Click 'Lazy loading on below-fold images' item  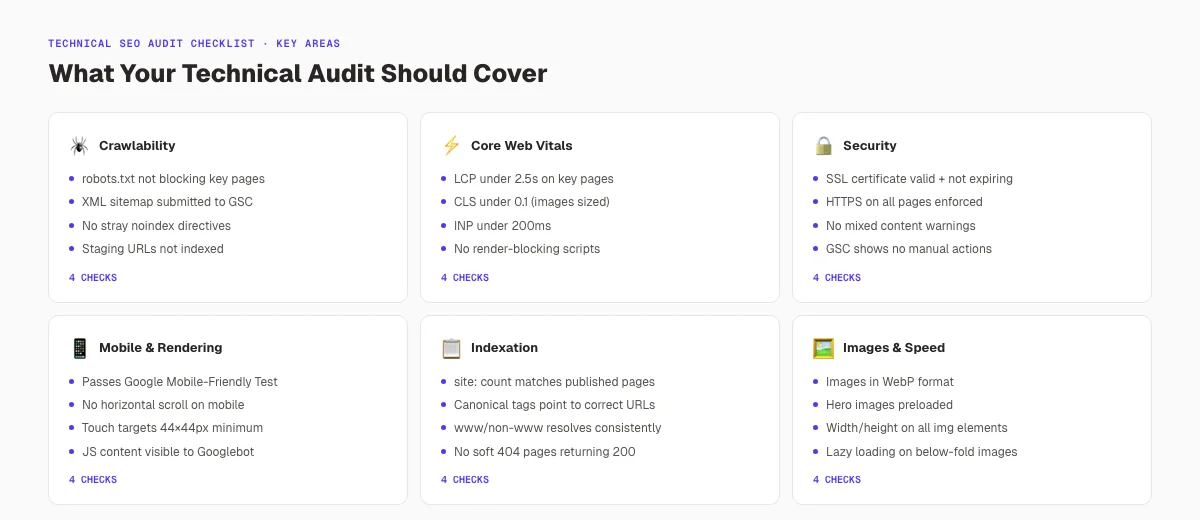coord(921,452)
